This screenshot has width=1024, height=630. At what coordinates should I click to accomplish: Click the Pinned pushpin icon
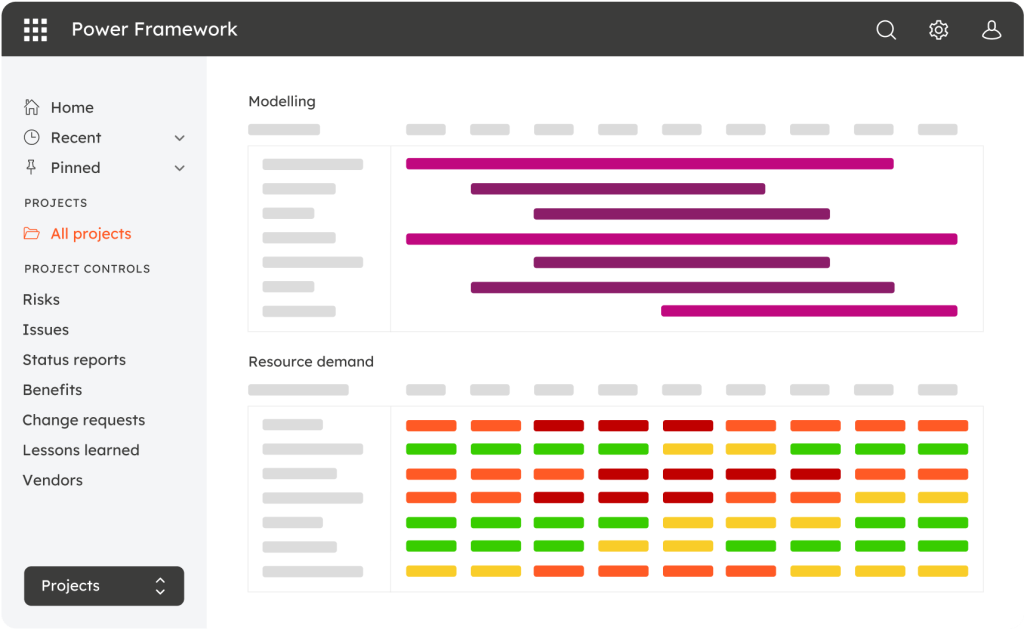[x=32, y=167]
